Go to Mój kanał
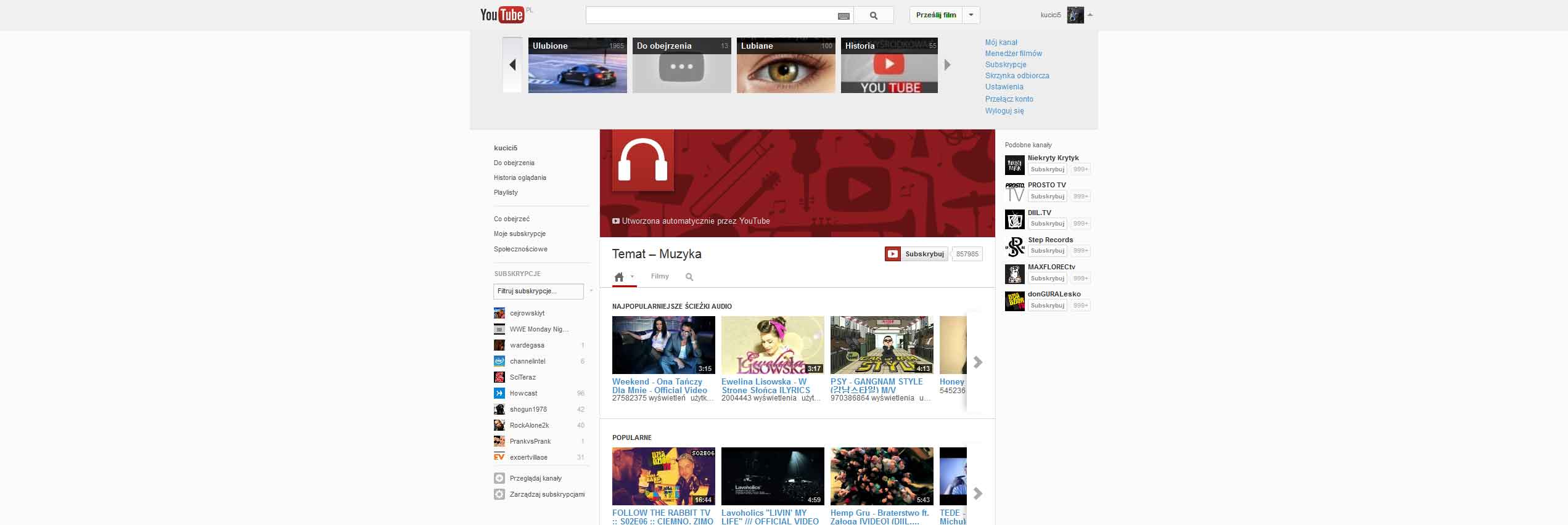Image resolution: width=1568 pixels, height=525 pixels. coord(1001,43)
